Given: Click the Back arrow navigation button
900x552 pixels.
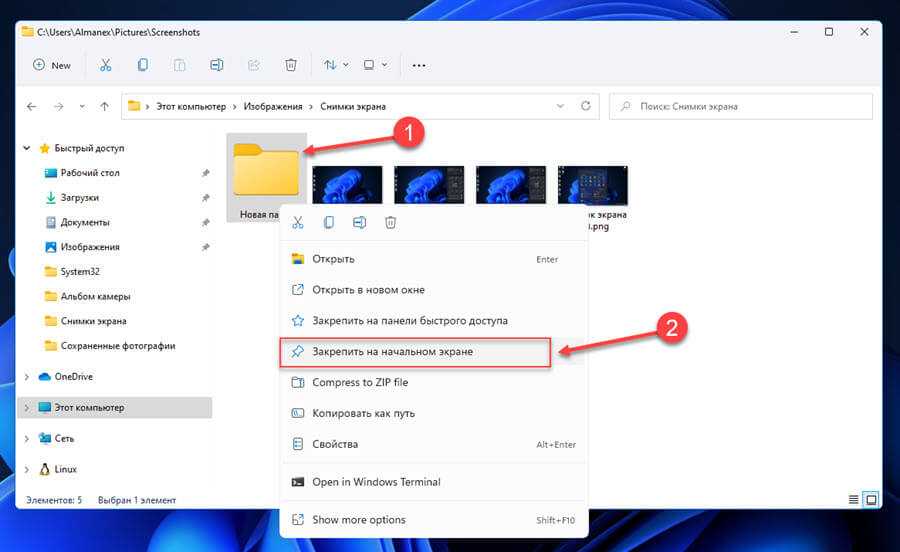Looking at the screenshot, I should click(x=32, y=106).
